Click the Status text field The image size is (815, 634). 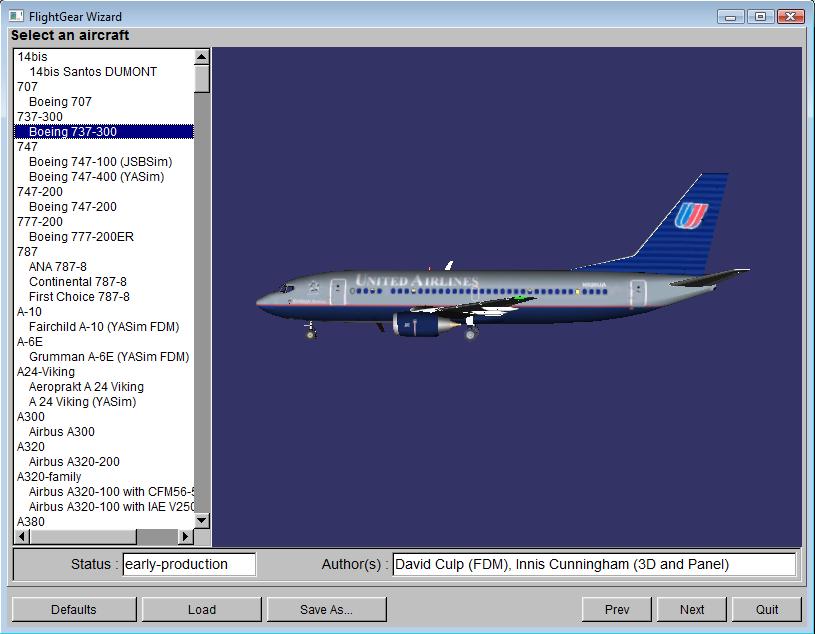pyautogui.click(x=189, y=564)
